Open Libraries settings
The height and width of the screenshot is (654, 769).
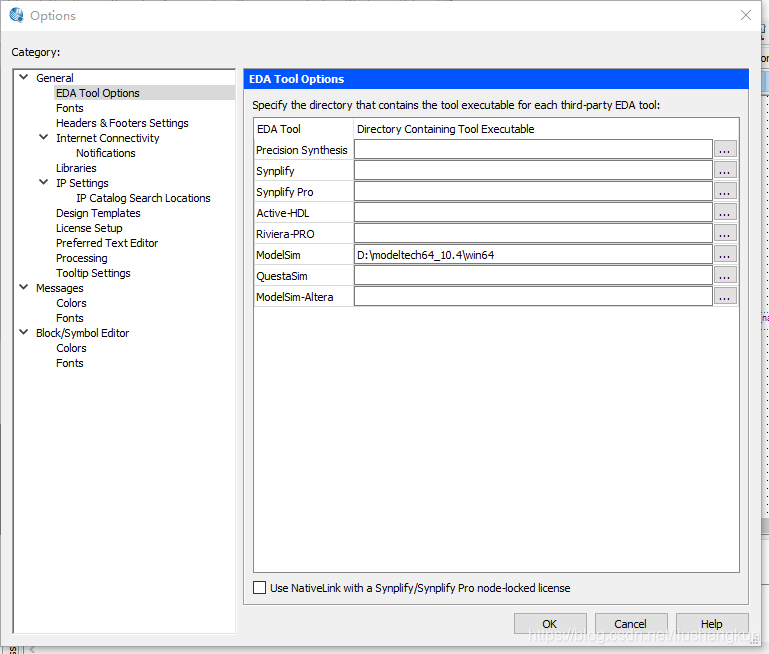coord(76,168)
